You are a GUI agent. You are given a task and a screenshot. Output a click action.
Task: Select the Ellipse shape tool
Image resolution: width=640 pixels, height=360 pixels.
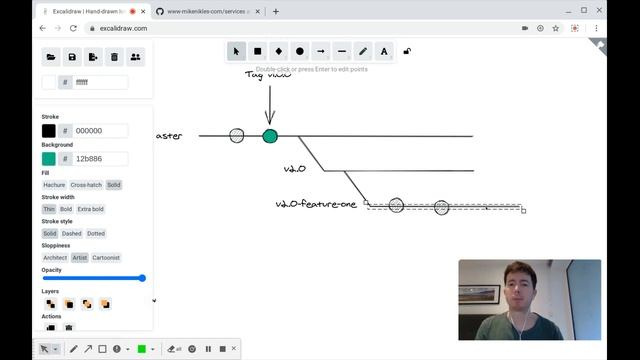pos(300,51)
